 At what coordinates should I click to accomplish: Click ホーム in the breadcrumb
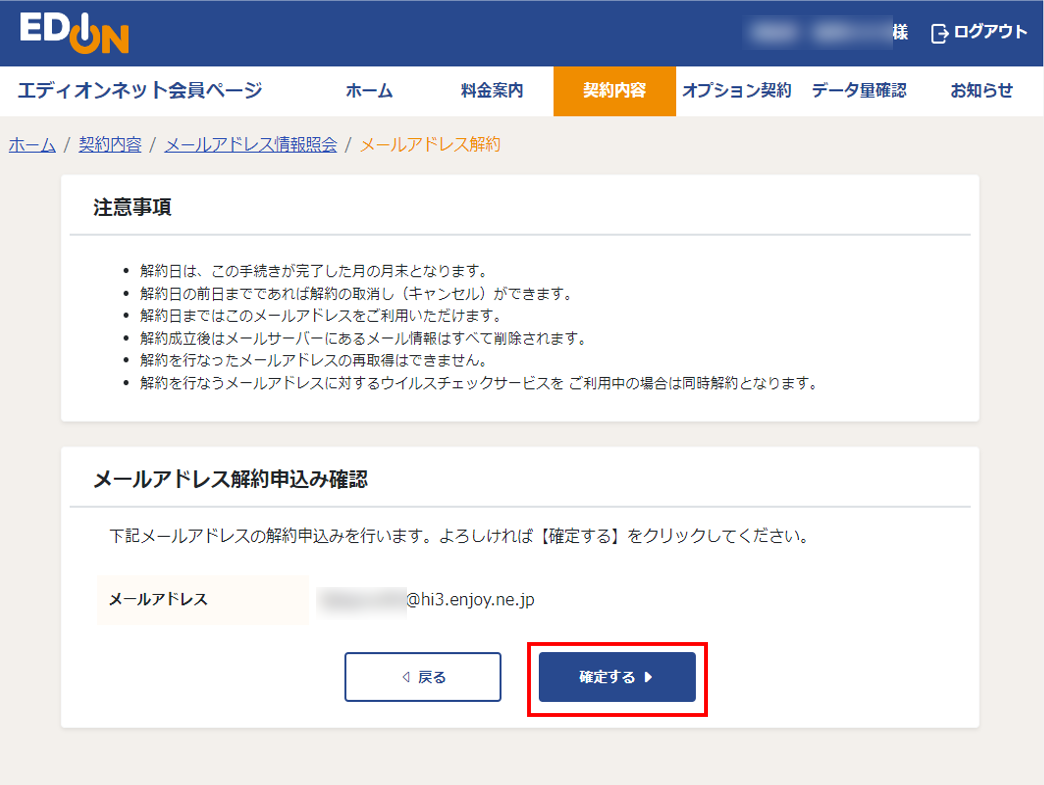coord(32,145)
